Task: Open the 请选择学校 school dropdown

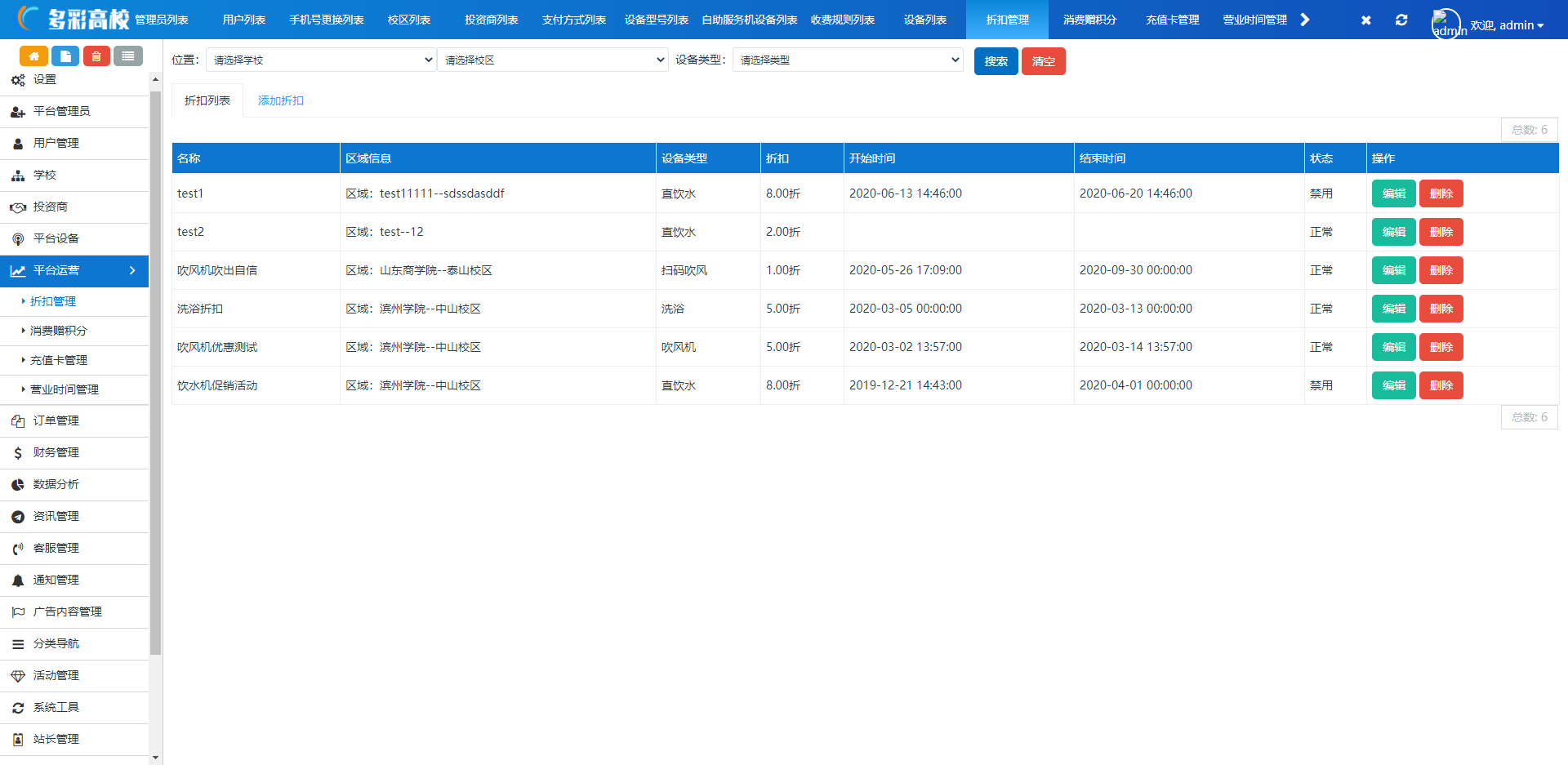Action: click(320, 60)
